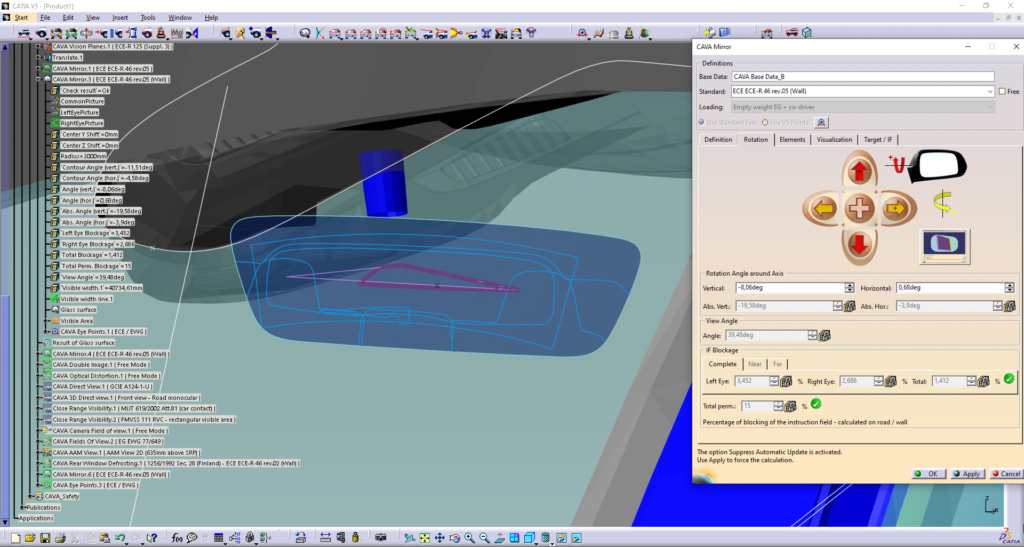
Task: Select the Complete IF Blockage tab
Action: pos(722,364)
